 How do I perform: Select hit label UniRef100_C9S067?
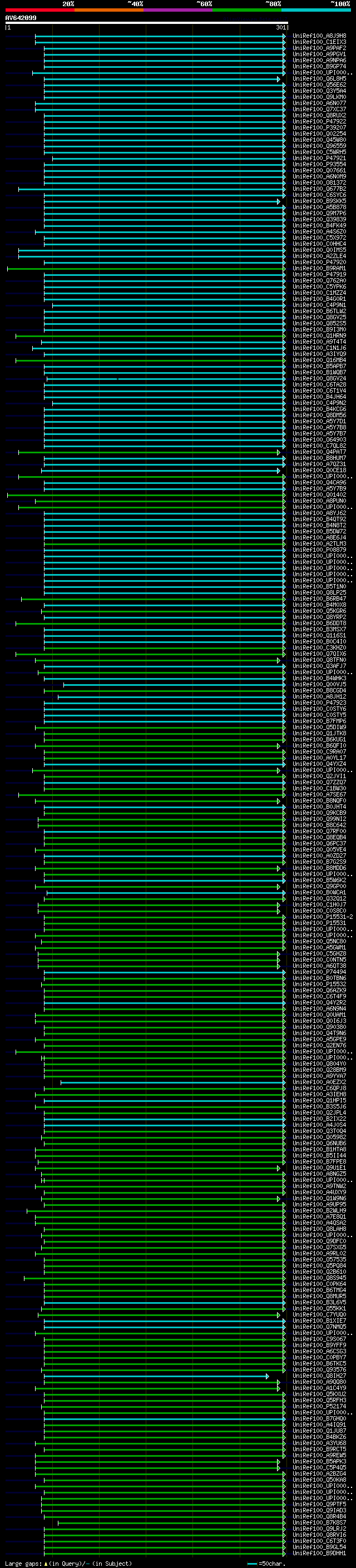[x=319, y=1339]
